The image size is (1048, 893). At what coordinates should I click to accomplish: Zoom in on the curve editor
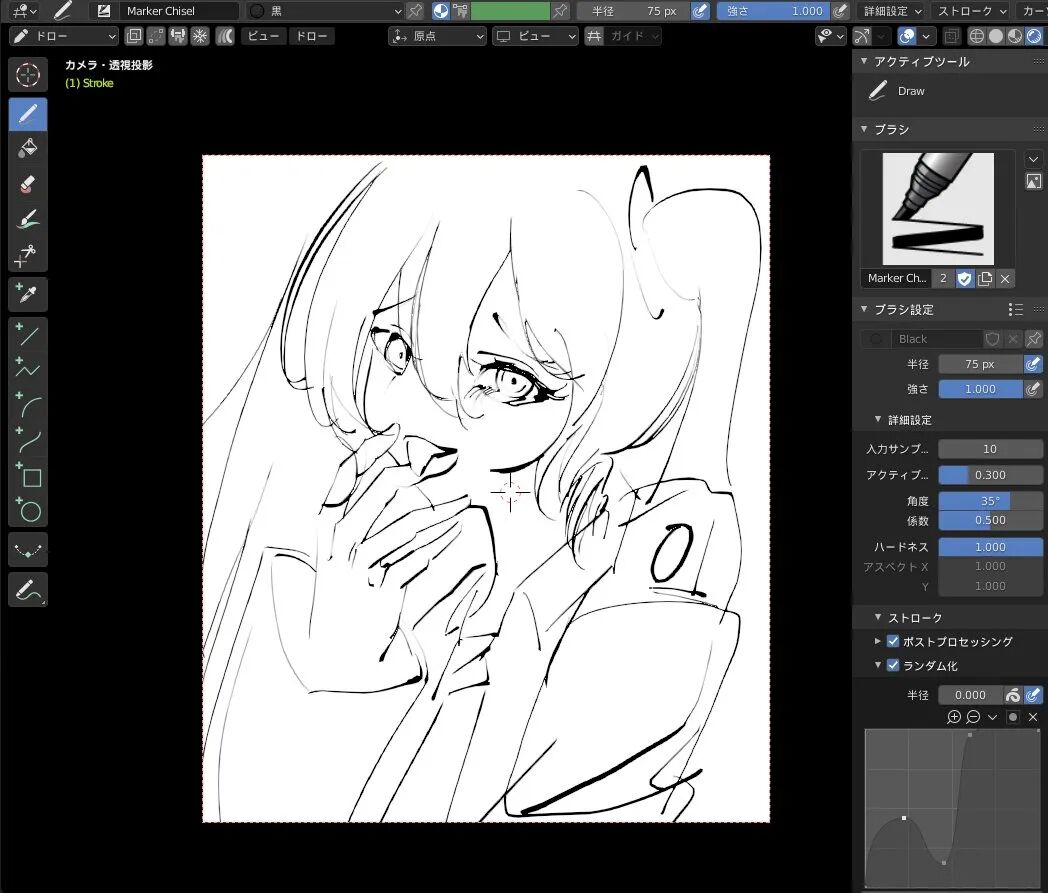[954, 717]
